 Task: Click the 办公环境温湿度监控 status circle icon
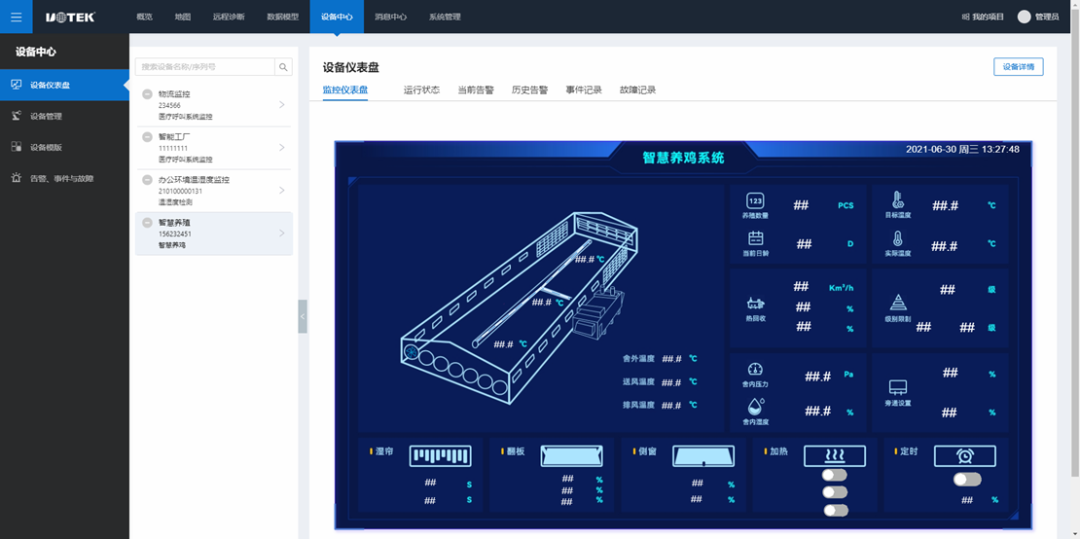[x=147, y=180]
